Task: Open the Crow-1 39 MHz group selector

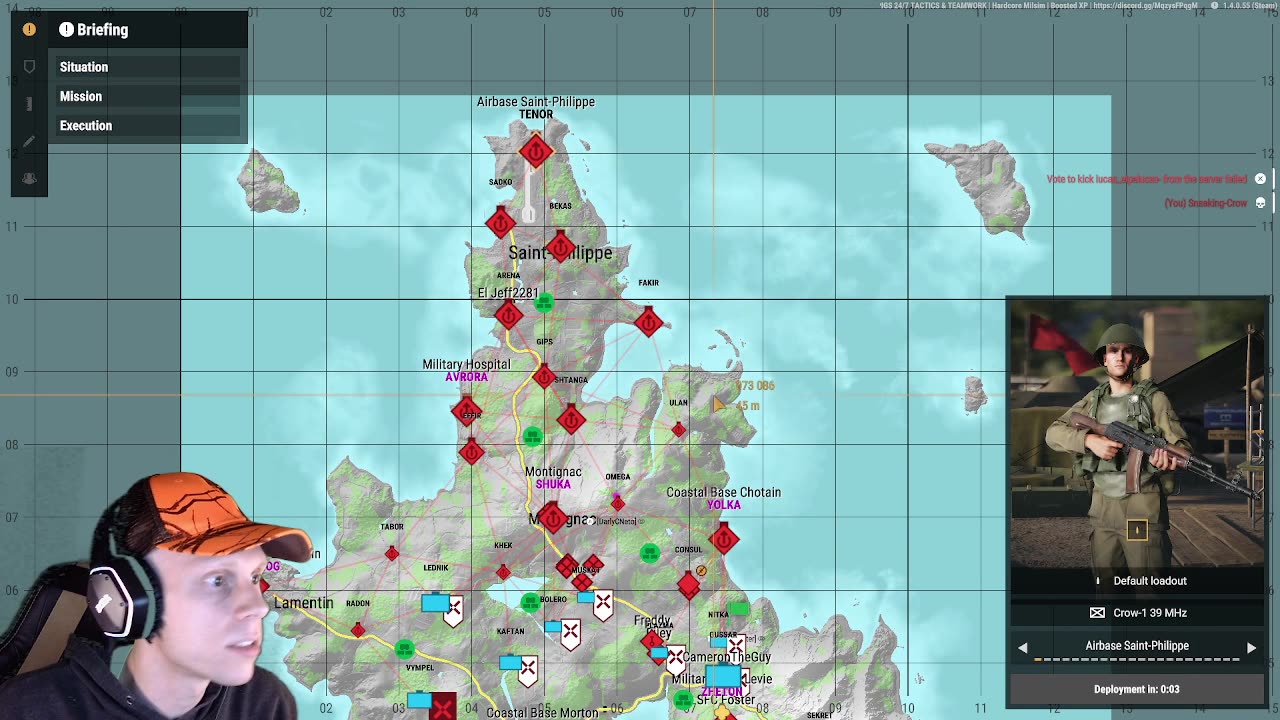Action: 1137,613
